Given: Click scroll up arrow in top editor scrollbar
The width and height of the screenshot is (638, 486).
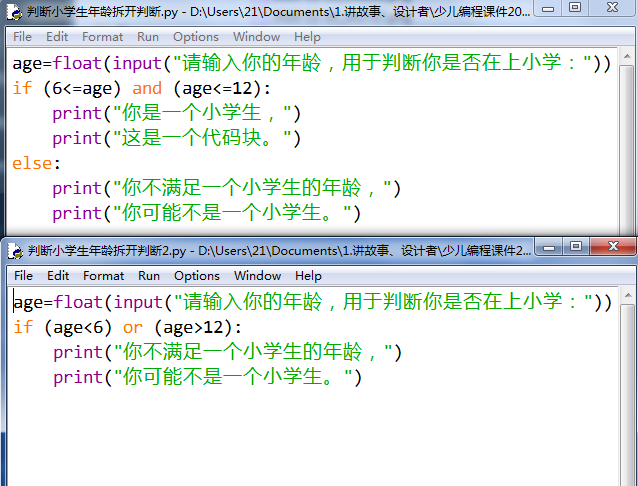Looking at the screenshot, I should 627,57.
